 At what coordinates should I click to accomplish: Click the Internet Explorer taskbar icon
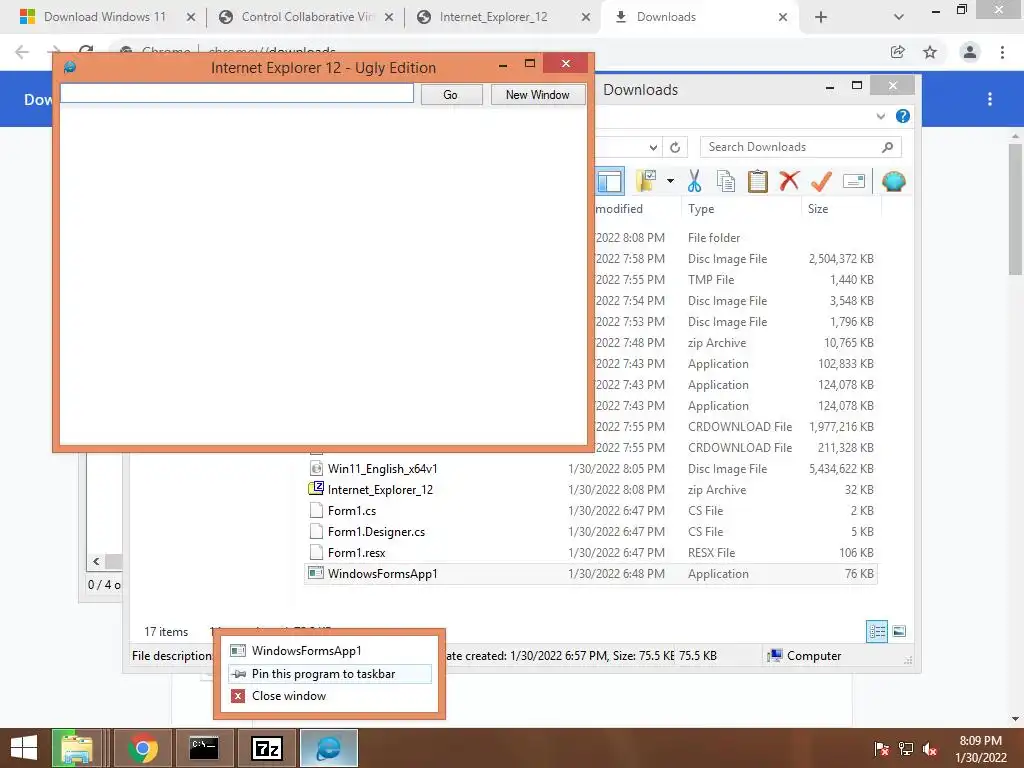(328, 748)
